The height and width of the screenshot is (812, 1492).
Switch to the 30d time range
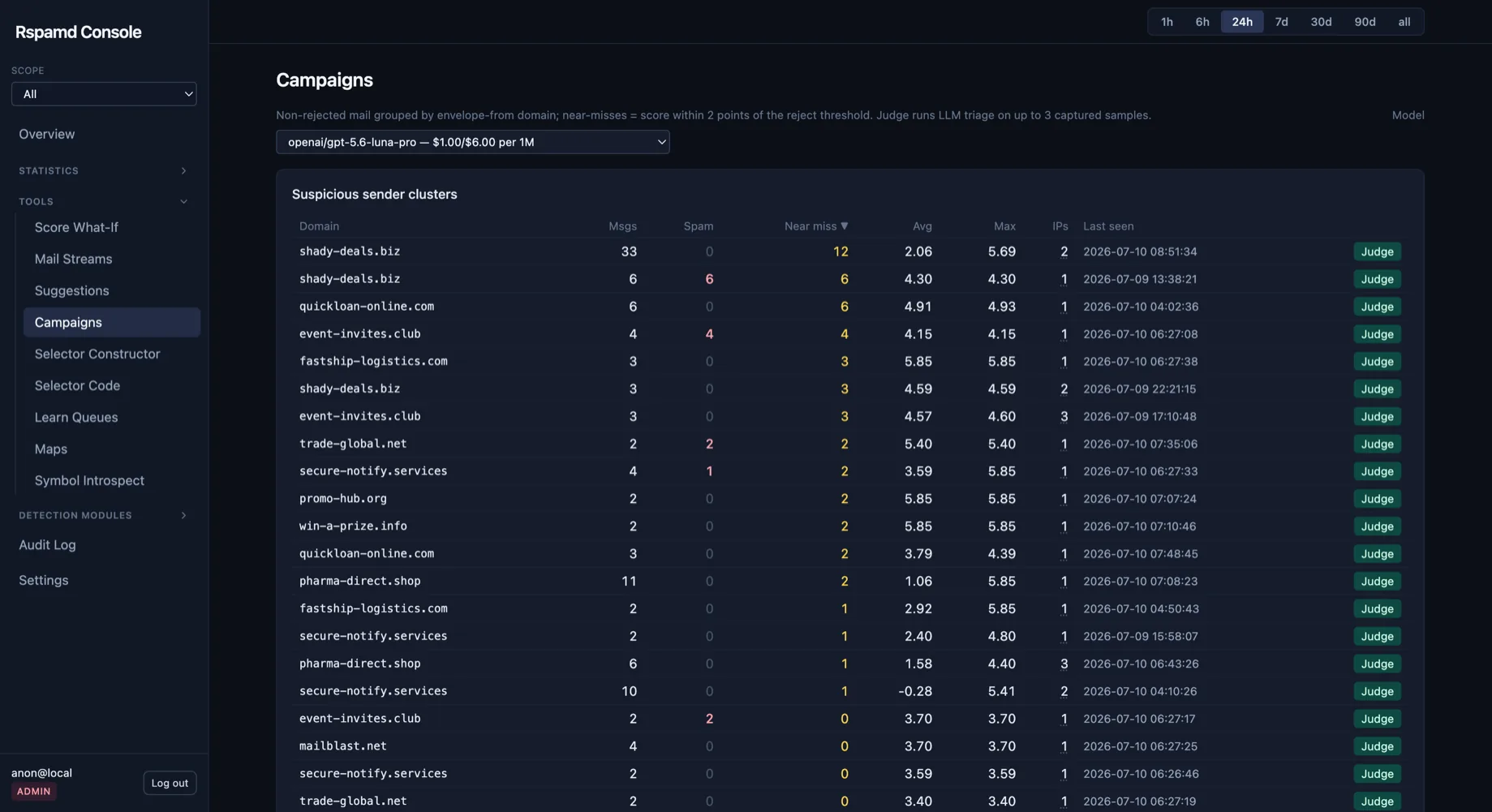1321,22
